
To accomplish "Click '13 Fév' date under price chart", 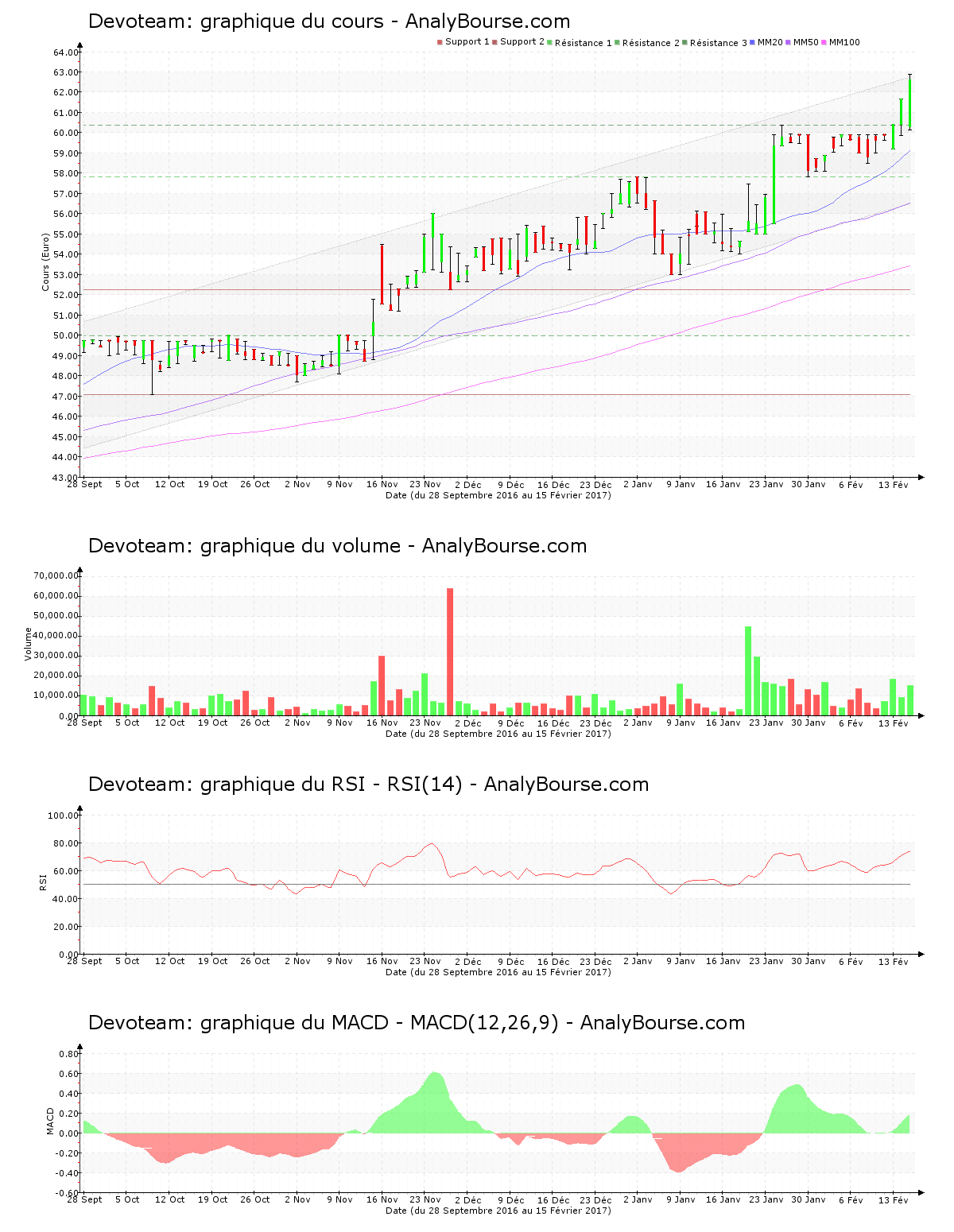I will (x=894, y=484).
